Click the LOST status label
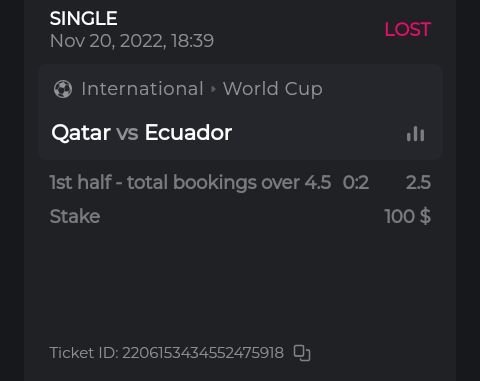Image resolution: width=480 pixels, height=381 pixels. point(408,29)
